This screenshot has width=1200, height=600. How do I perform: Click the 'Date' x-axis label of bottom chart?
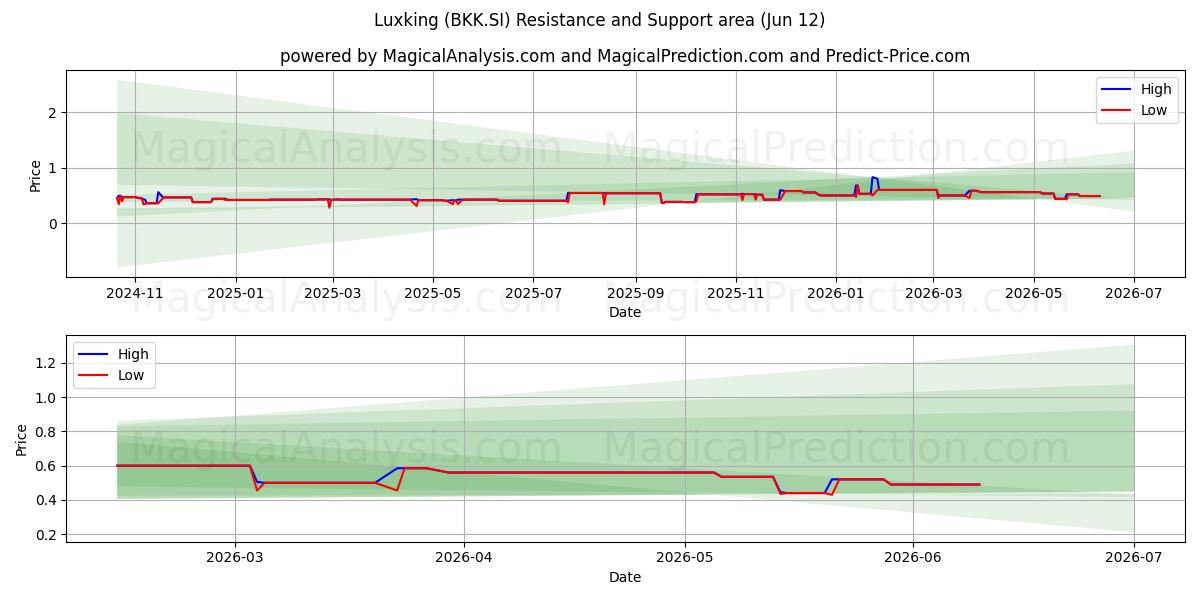pyautogui.click(x=625, y=577)
